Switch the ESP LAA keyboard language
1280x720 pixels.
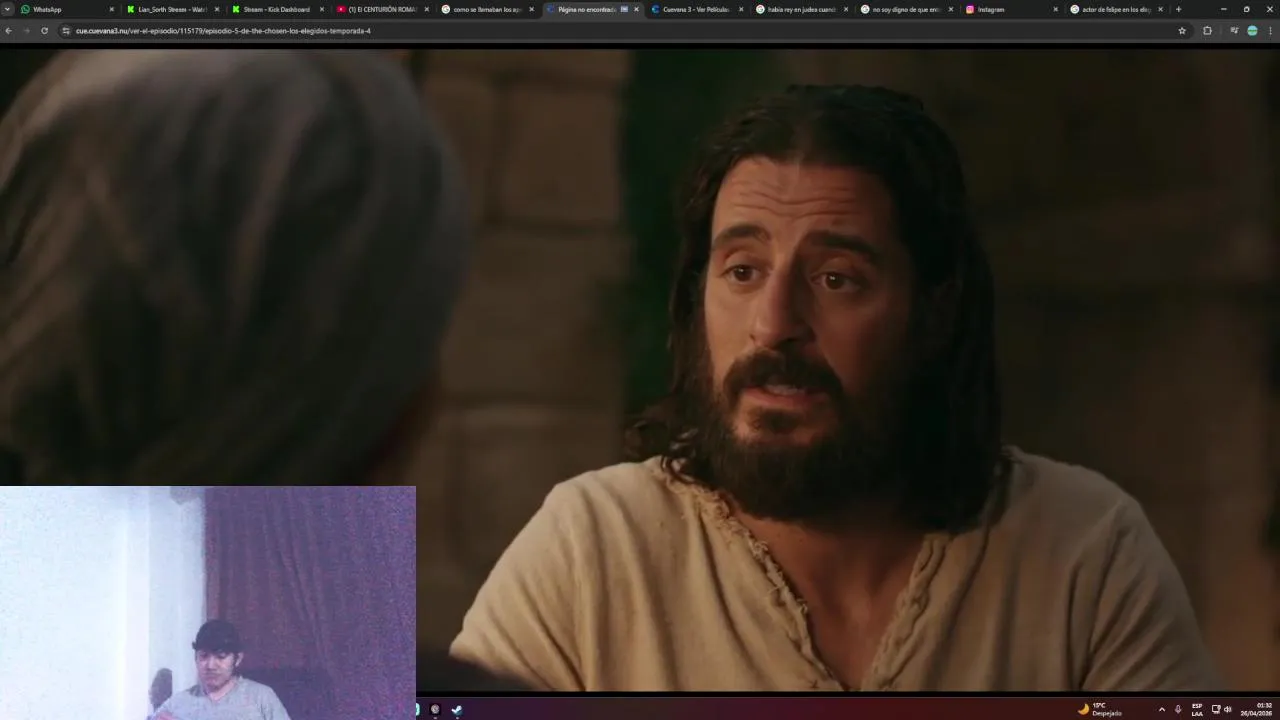click(x=1197, y=709)
